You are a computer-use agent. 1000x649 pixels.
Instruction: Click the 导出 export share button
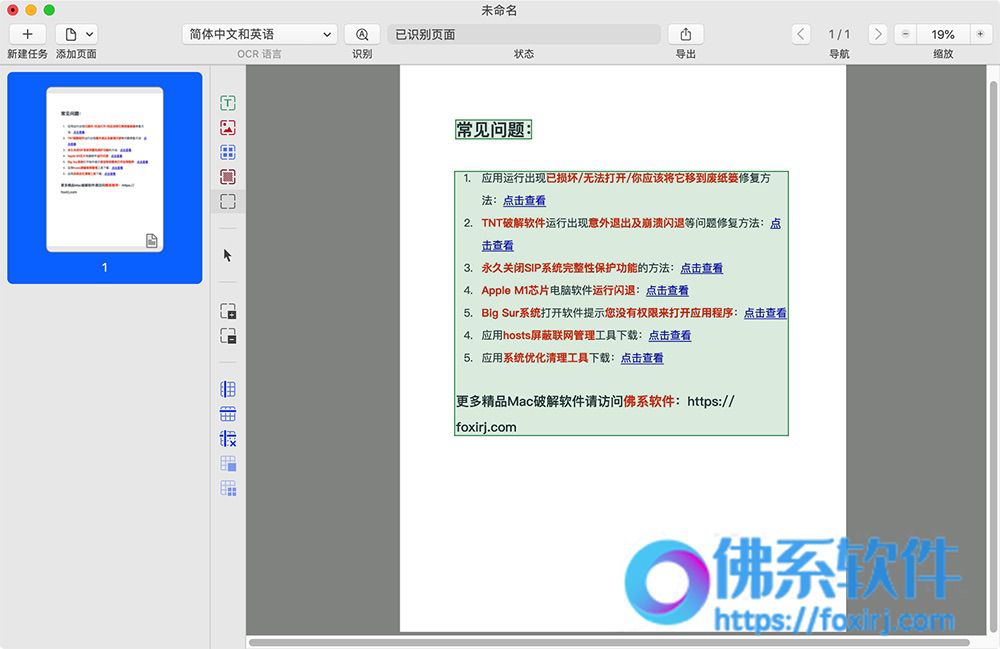click(686, 34)
